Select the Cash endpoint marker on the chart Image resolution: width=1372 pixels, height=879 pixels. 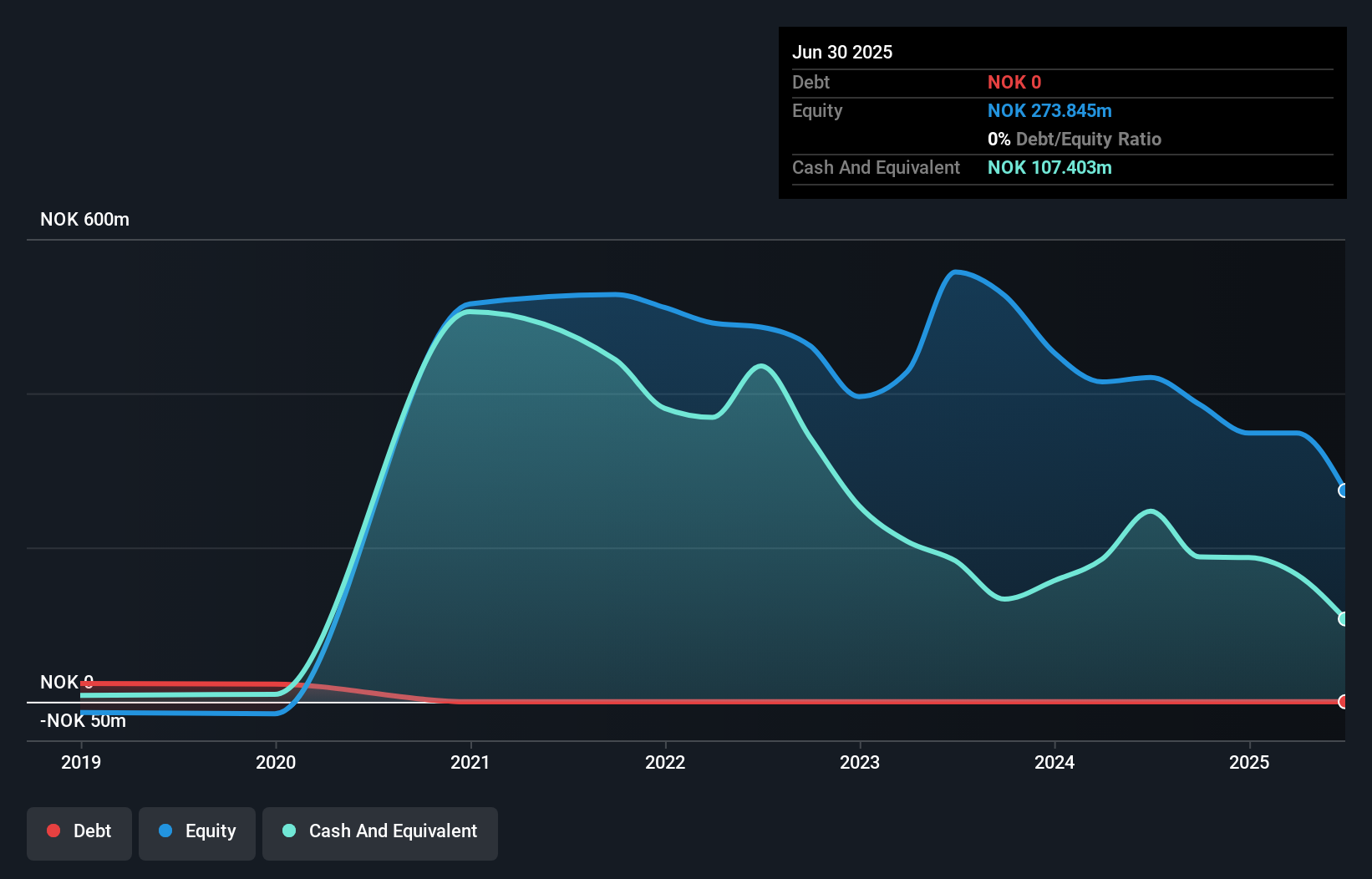coord(1344,618)
